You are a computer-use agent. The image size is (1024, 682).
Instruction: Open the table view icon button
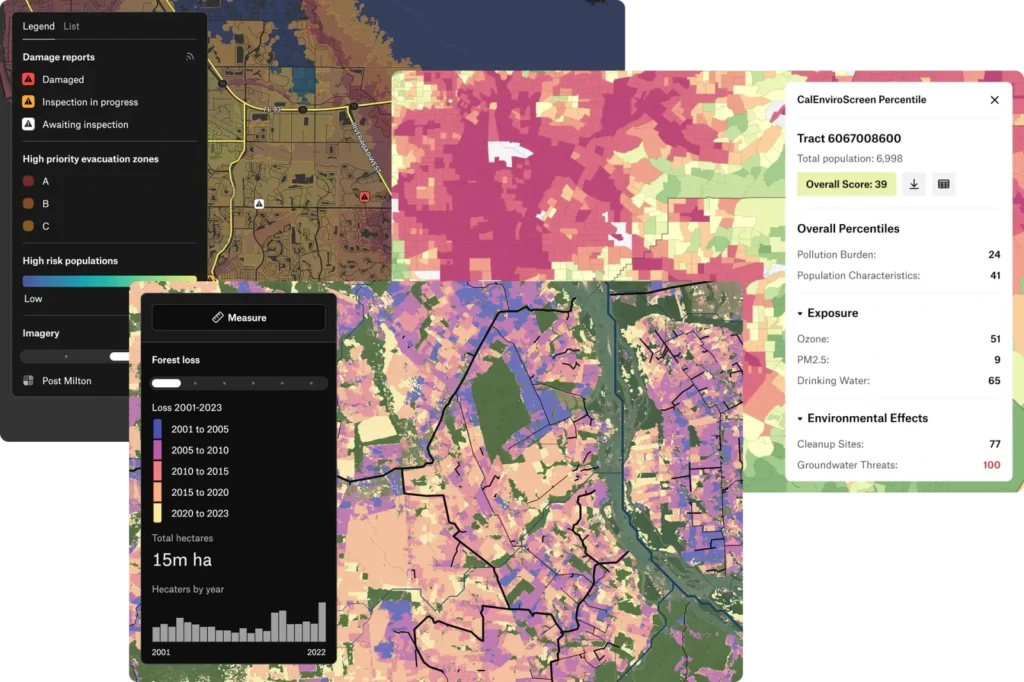point(943,184)
